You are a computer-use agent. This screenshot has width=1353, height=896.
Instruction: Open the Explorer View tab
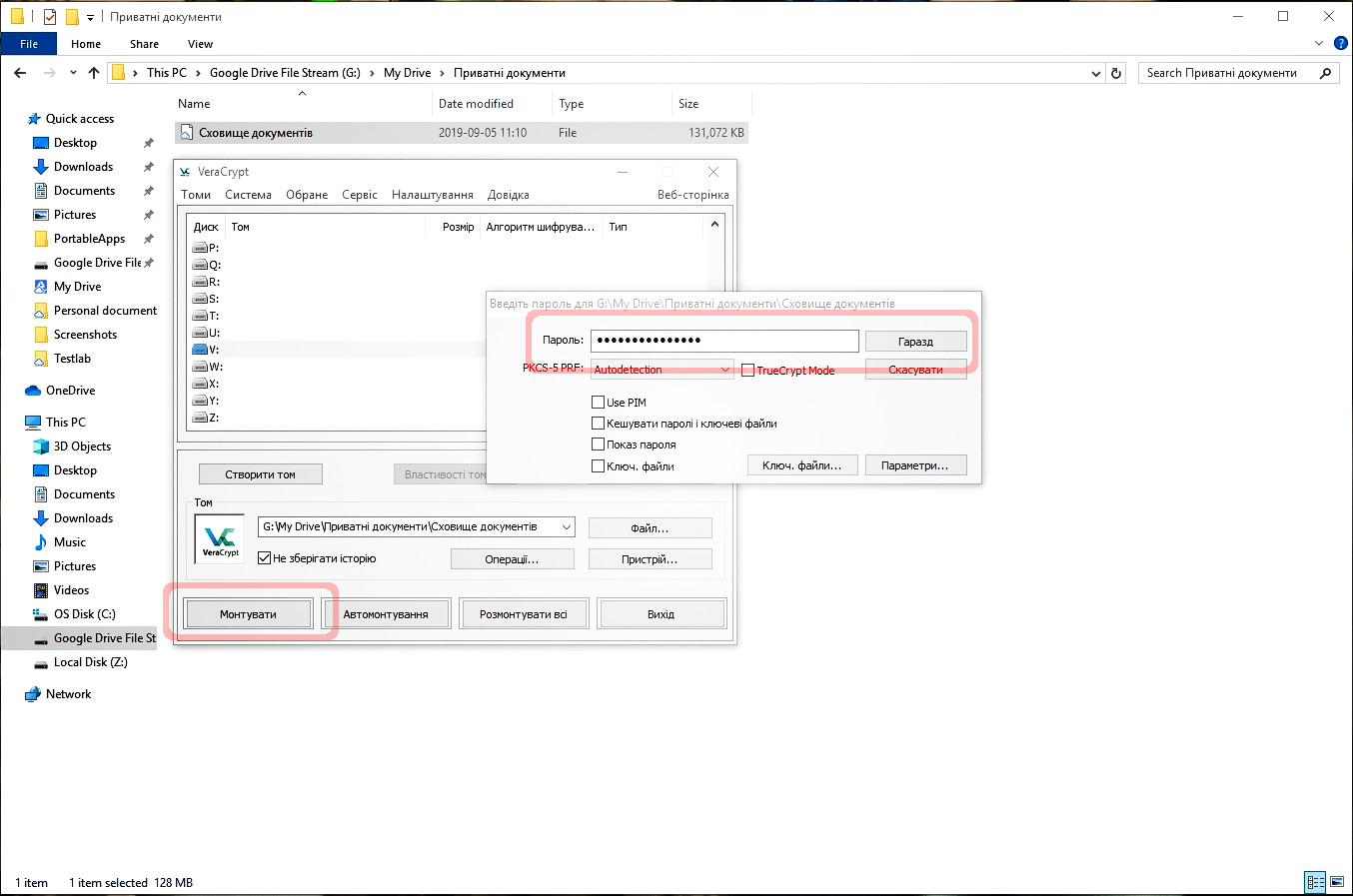click(200, 44)
